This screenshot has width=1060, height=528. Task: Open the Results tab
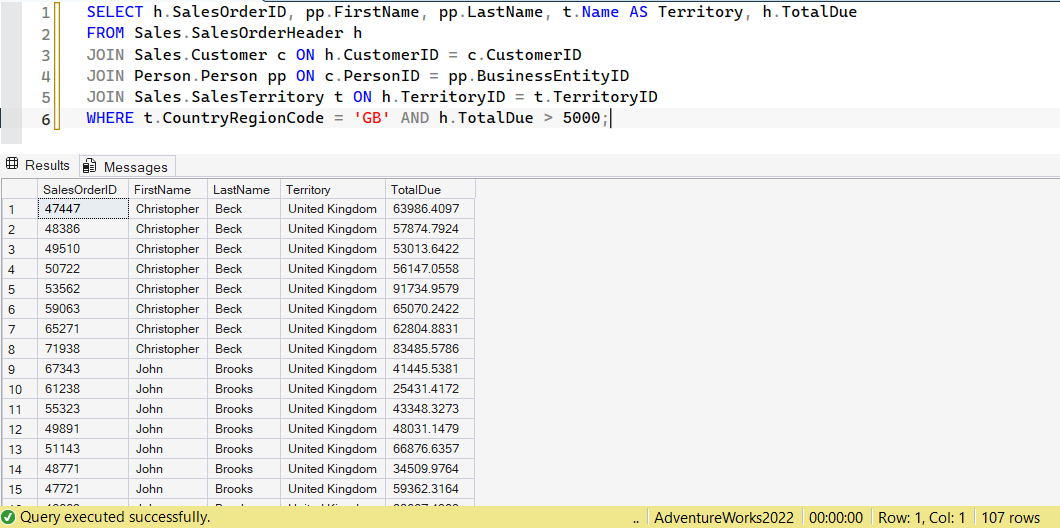coord(38,166)
